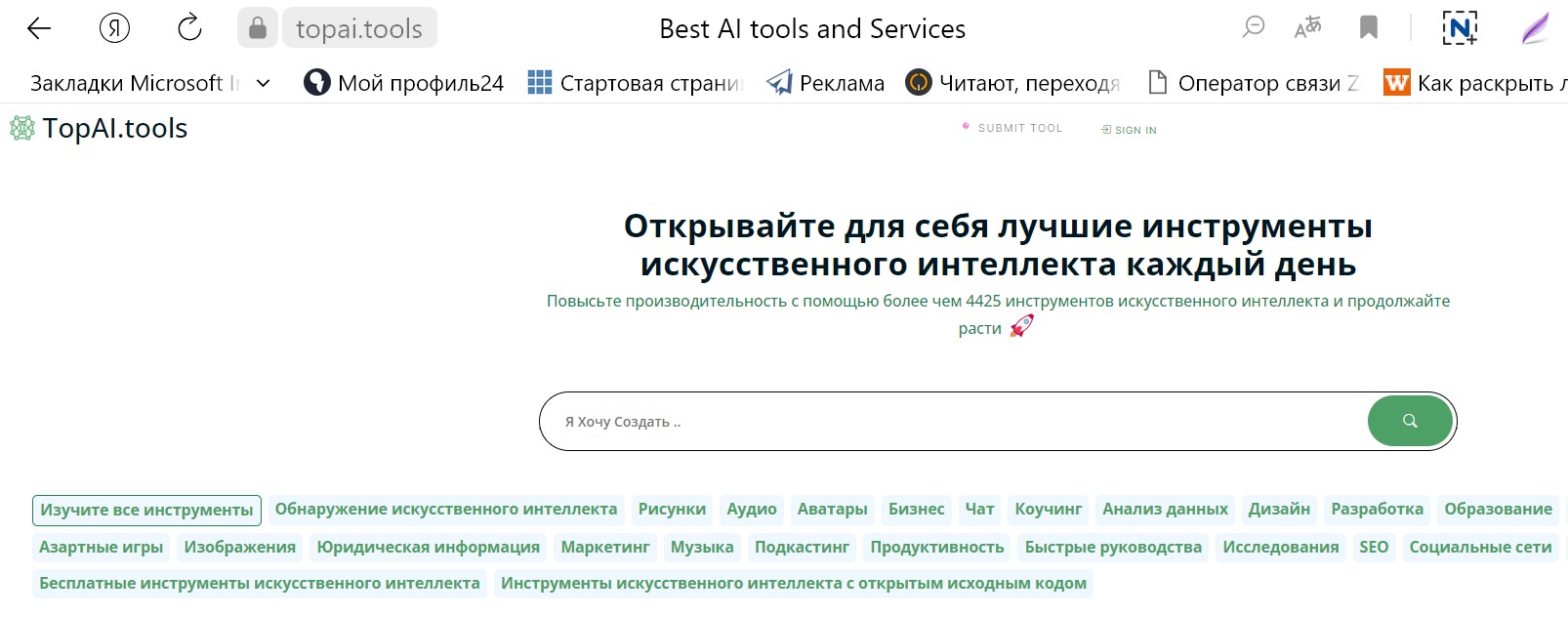Click the green search magnifier button
1568x617 pixels.
[1409, 421]
